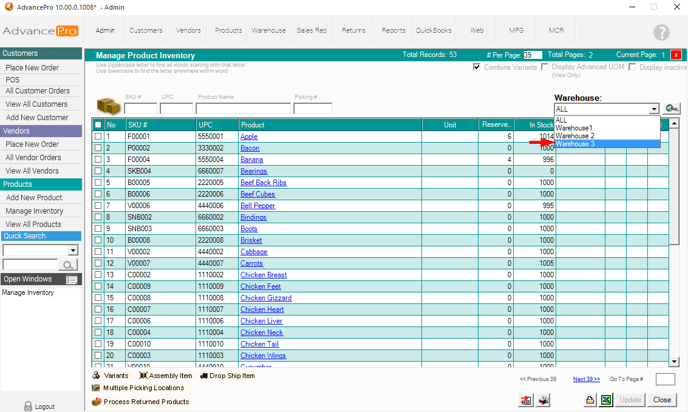688x412 pixels.
Task: Click the Process Returned Products icon
Action: pos(97,402)
